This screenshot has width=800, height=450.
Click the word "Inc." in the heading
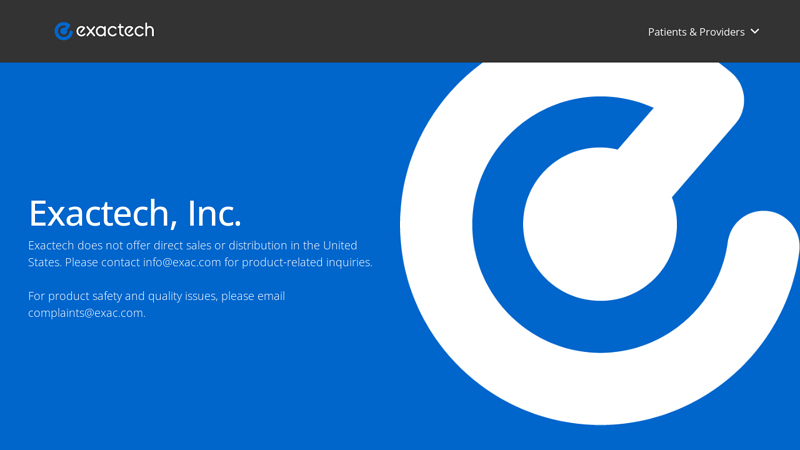(214, 213)
